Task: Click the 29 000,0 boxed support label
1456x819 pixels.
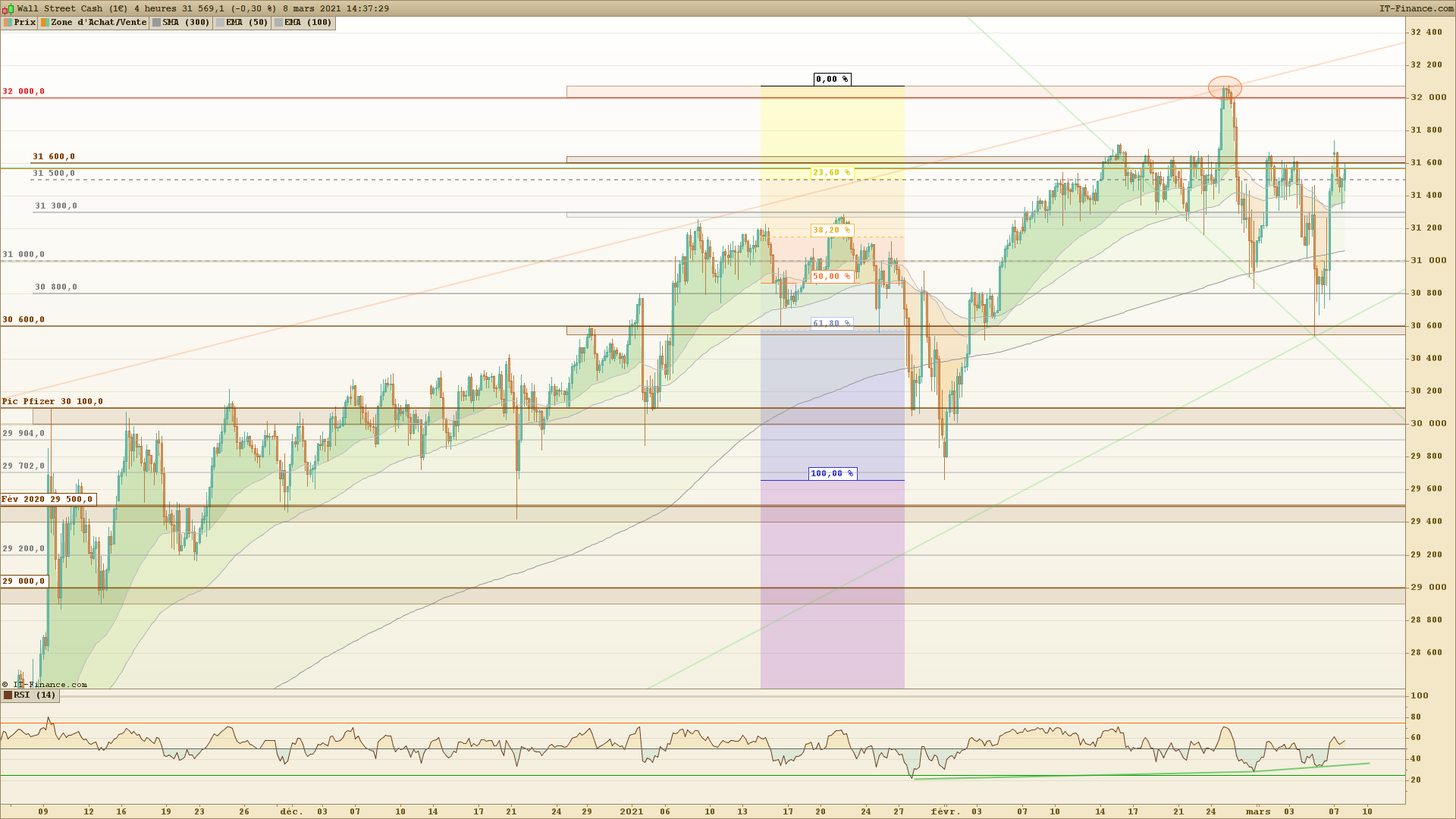Action: click(x=24, y=582)
